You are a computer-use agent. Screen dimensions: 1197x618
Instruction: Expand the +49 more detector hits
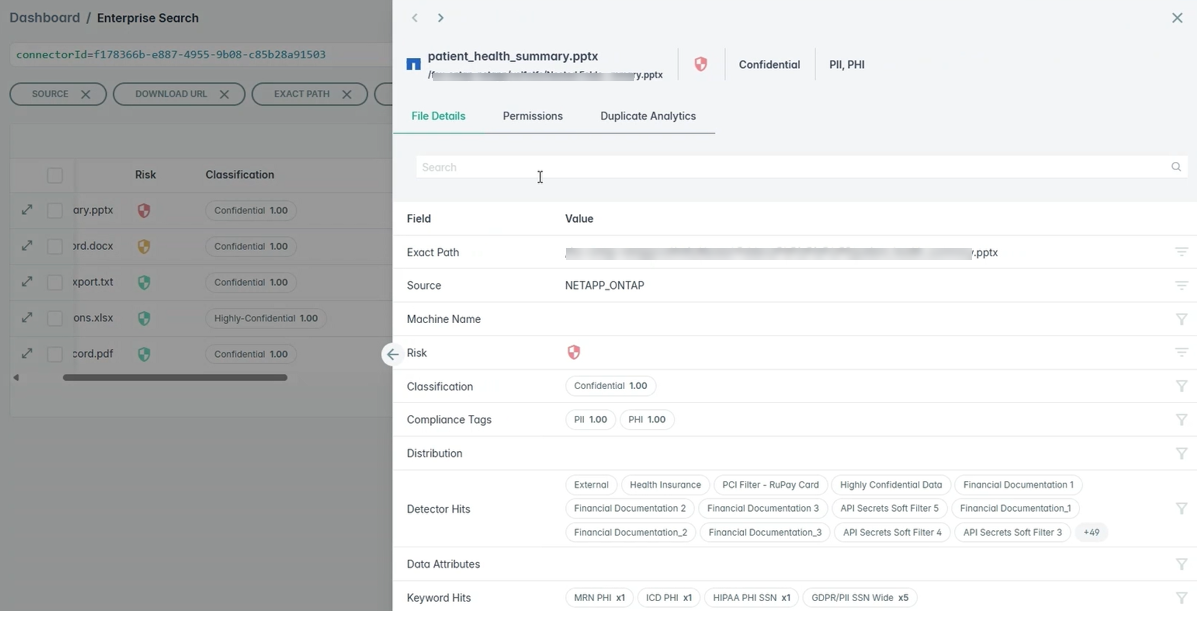[1091, 533]
